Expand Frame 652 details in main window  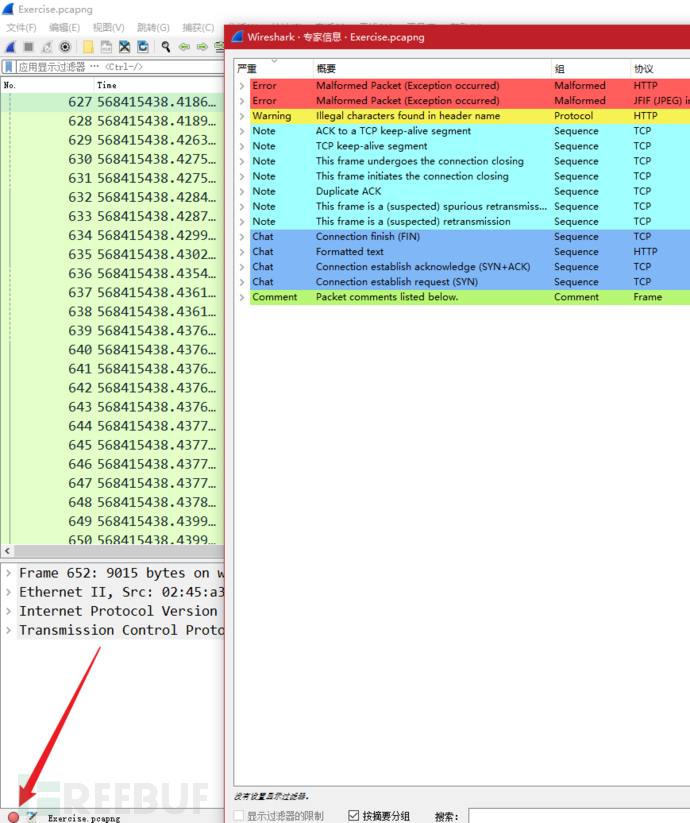point(8,573)
